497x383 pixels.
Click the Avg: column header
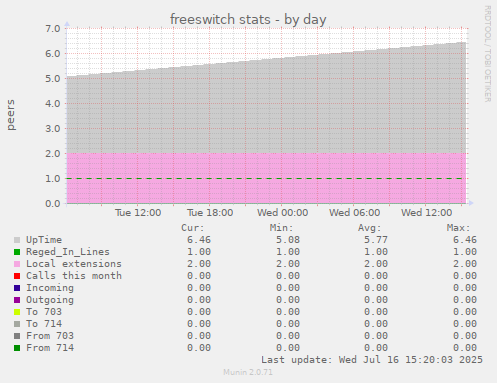369,228
